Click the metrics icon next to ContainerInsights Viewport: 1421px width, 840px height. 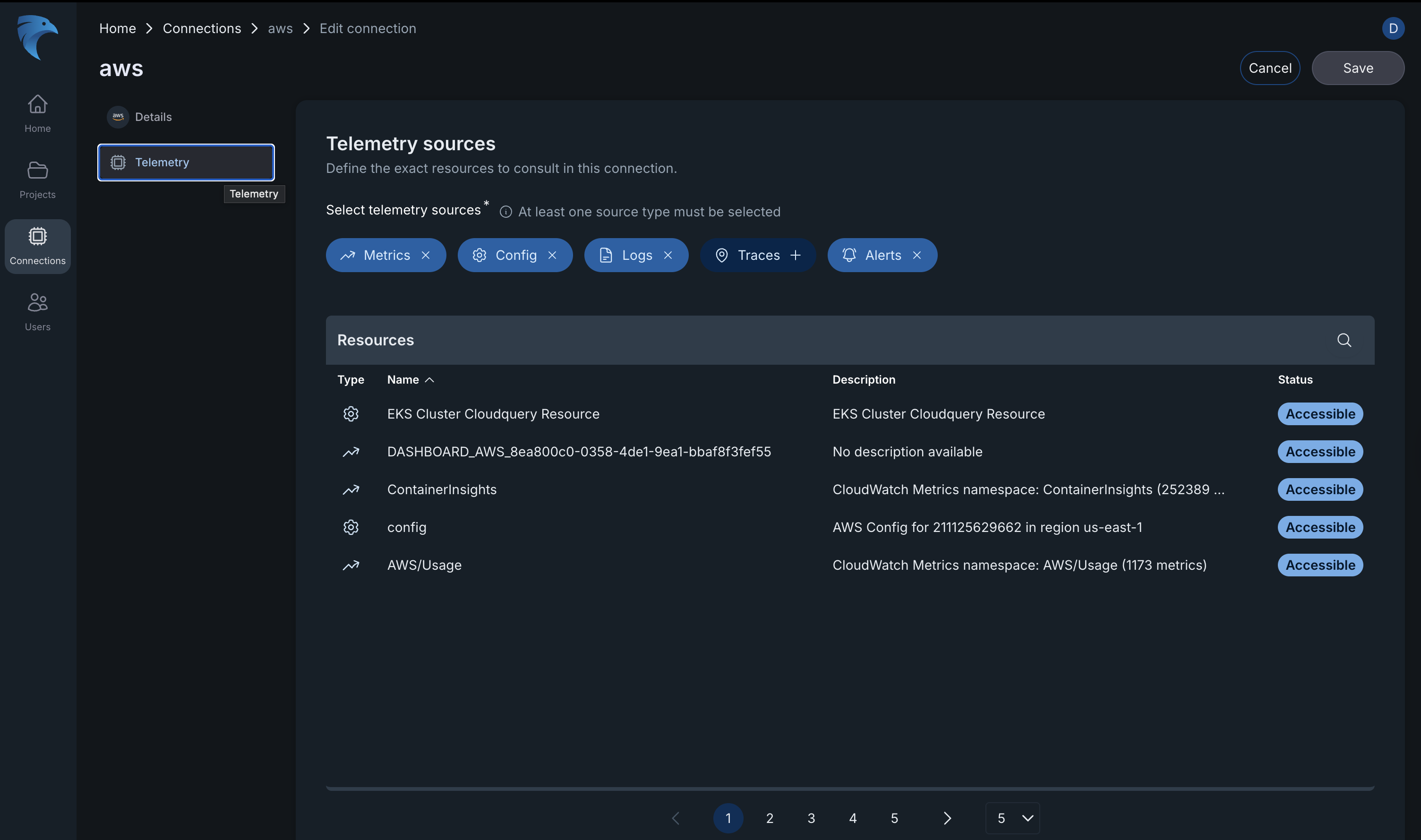(x=351, y=489)
